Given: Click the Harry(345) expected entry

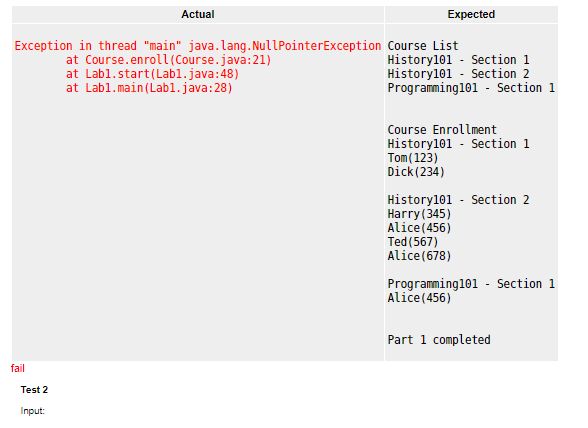Looking at the screenshot, I should click(419, 214).
